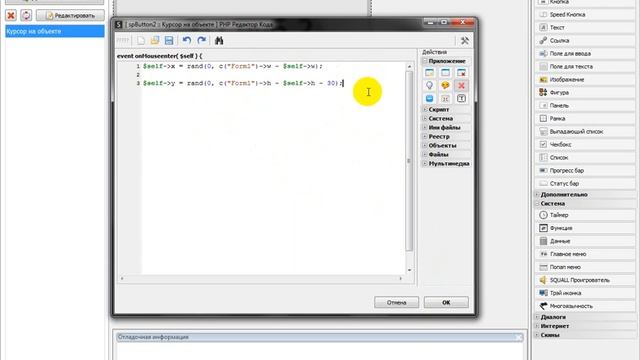Click code line 3 with $self->y
Viewport: 640px width, 360px height.
click(243, 83)
